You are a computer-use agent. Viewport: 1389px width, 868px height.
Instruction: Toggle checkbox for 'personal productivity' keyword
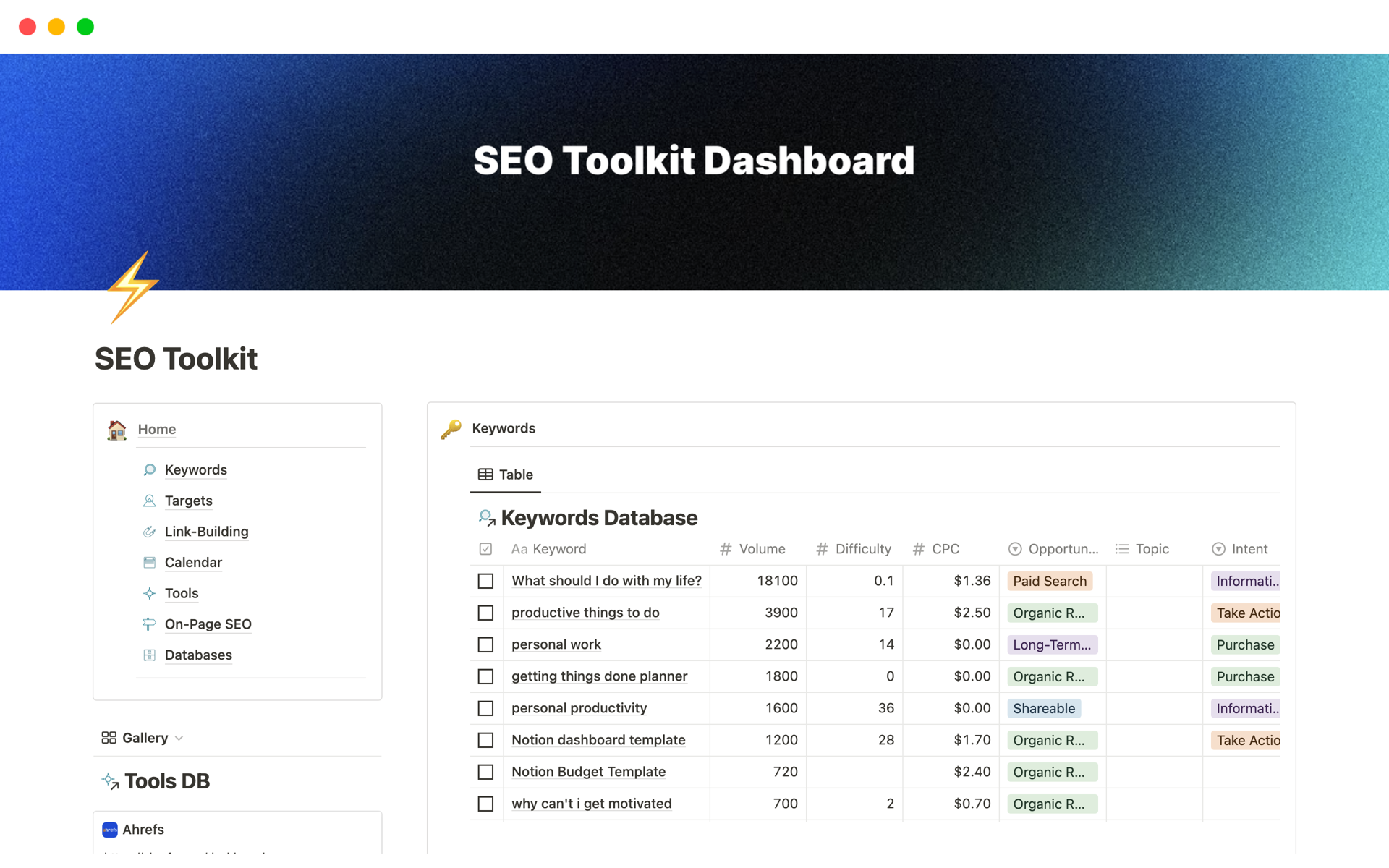[x=486, y=708]
